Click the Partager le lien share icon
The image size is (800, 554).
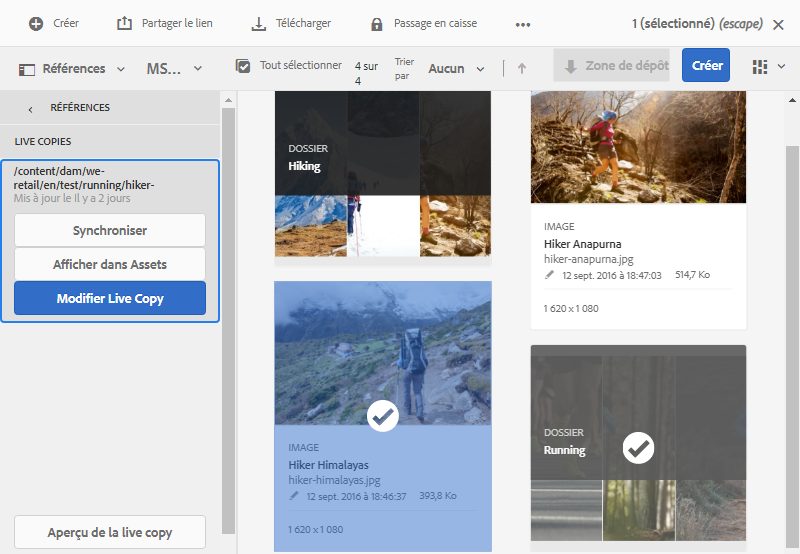pos(124,23)
